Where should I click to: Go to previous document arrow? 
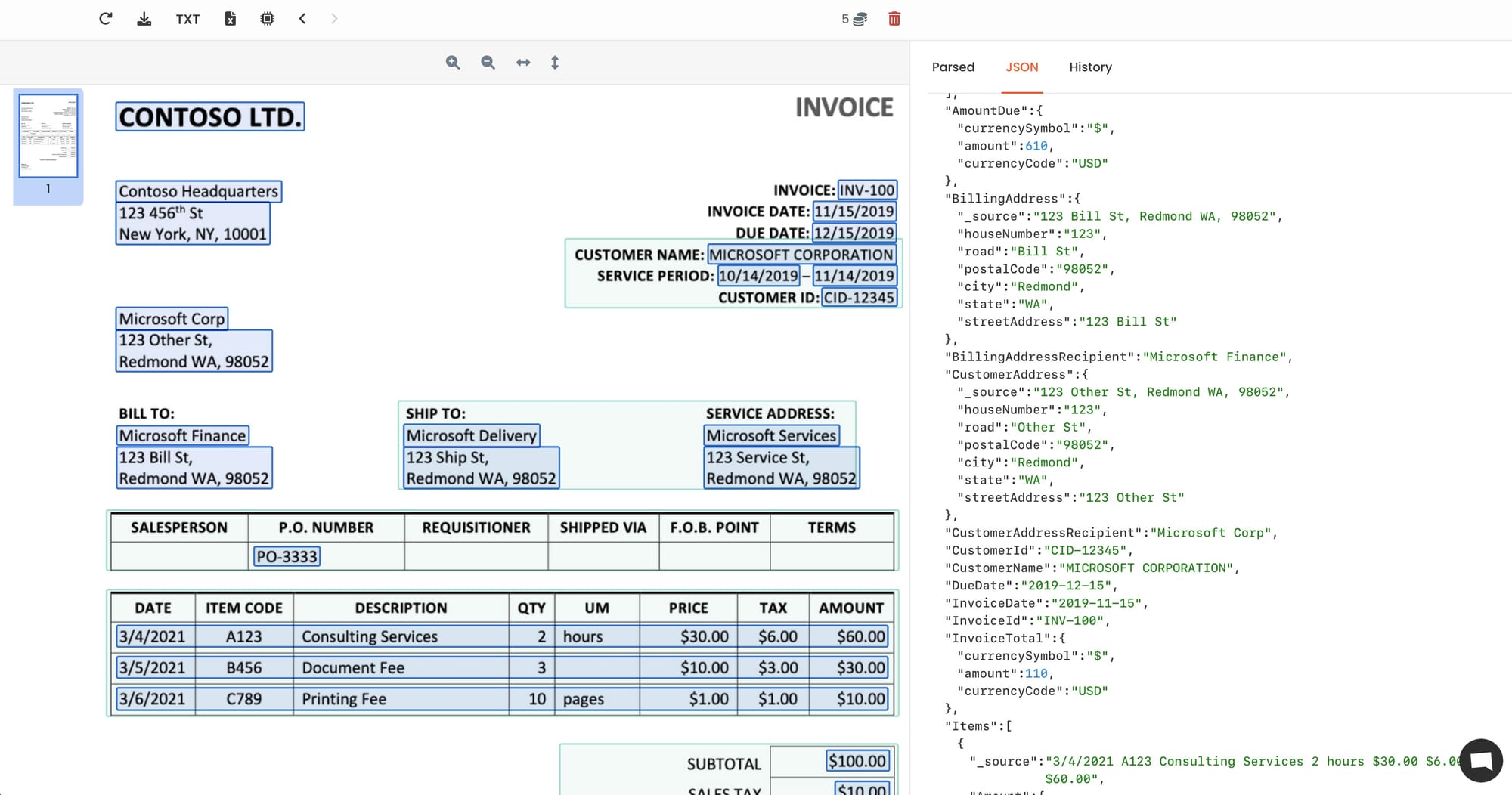pyautogui.click(x=302, y=19)
